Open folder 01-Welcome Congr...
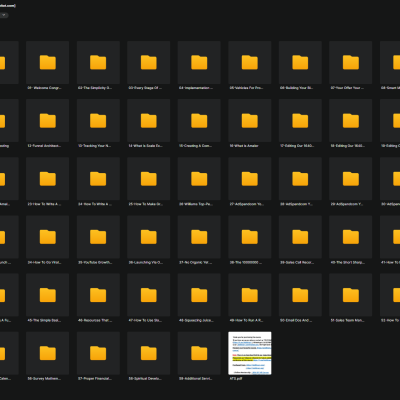Screen dimensions: 400x400 48,63
